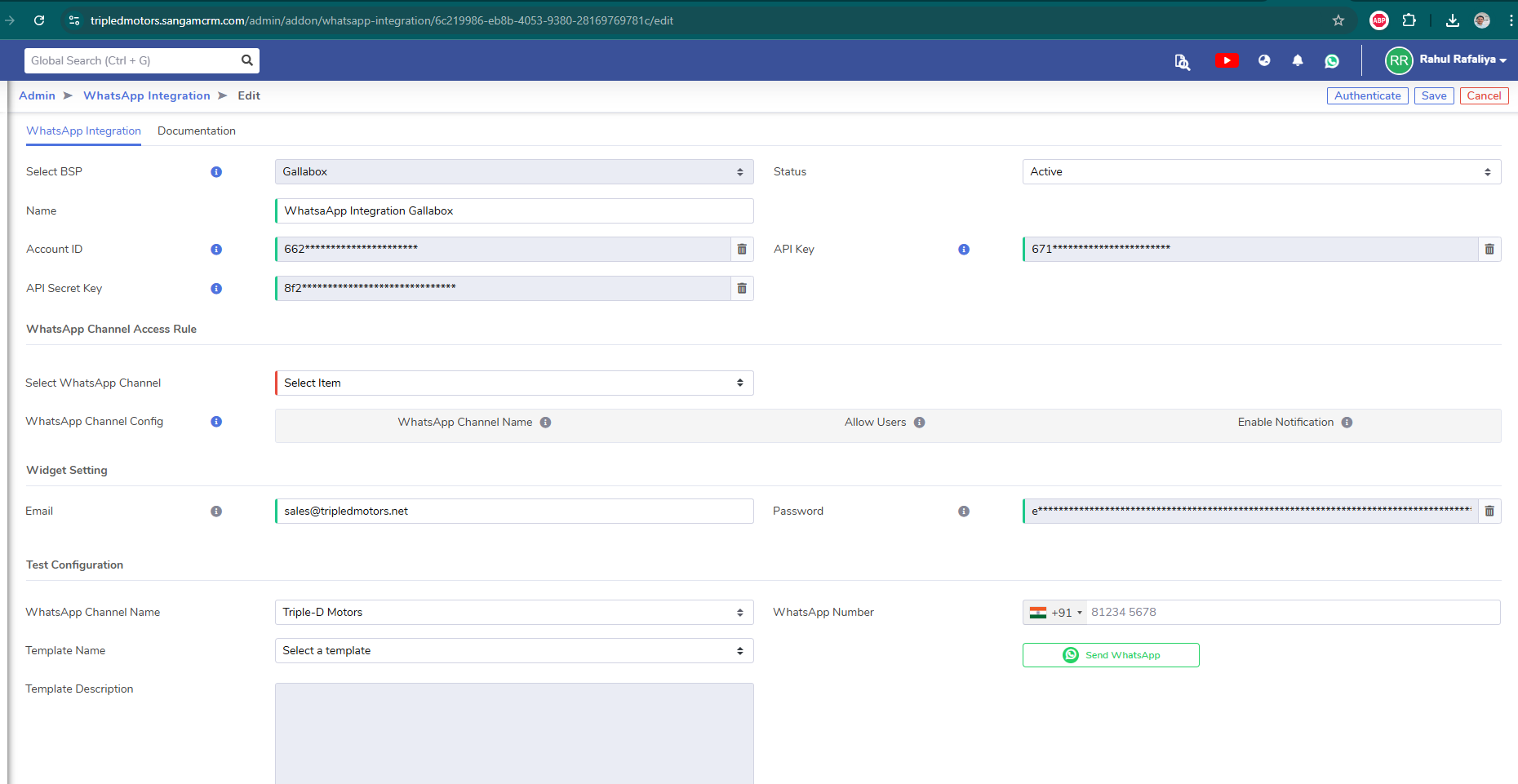Click the Email input field
The width and height of the screenshot is (1518, 784).
pos(514,512)
